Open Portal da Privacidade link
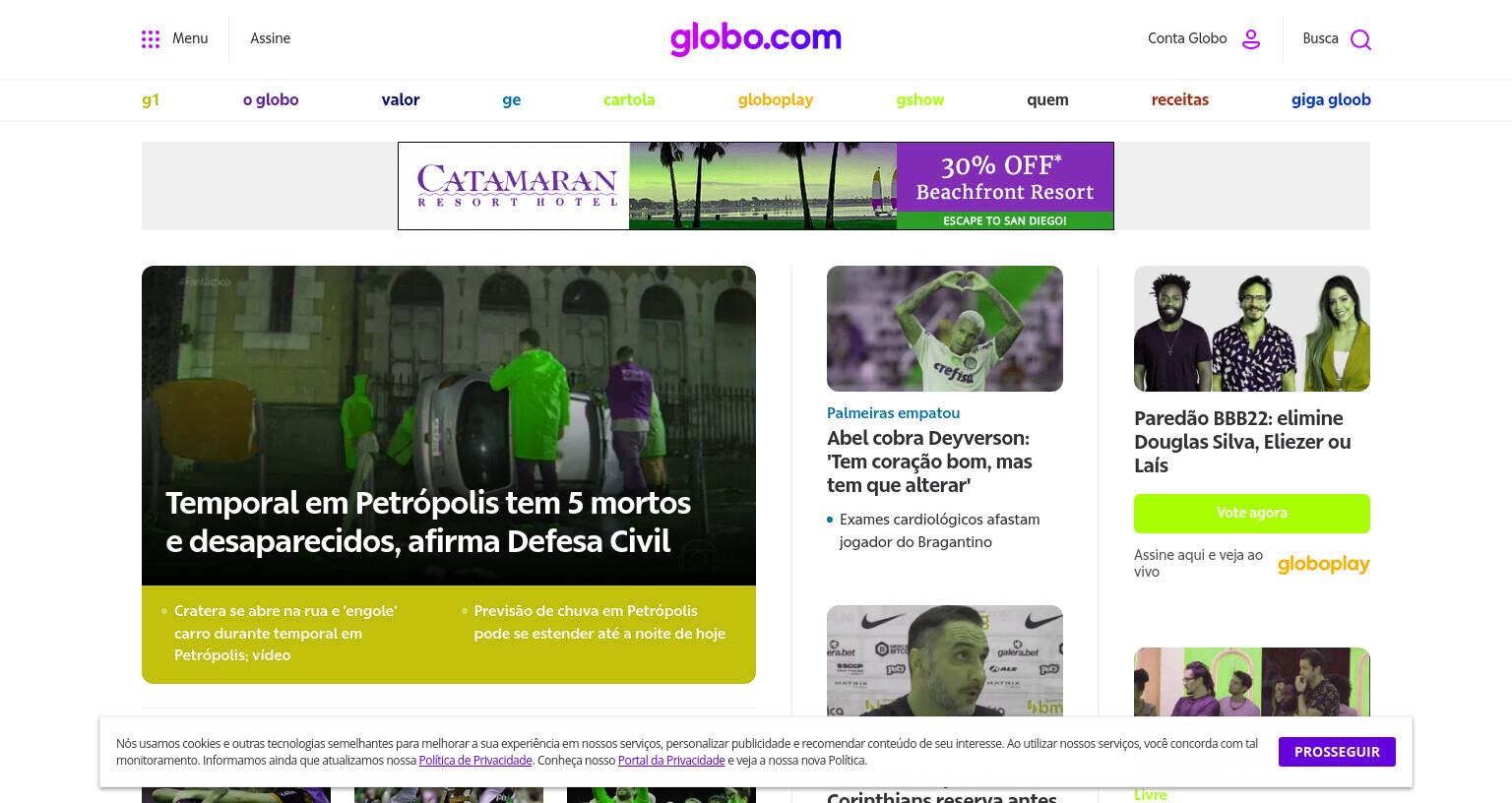The width and height of the screenshot is (1512, 803). [671, 761]
